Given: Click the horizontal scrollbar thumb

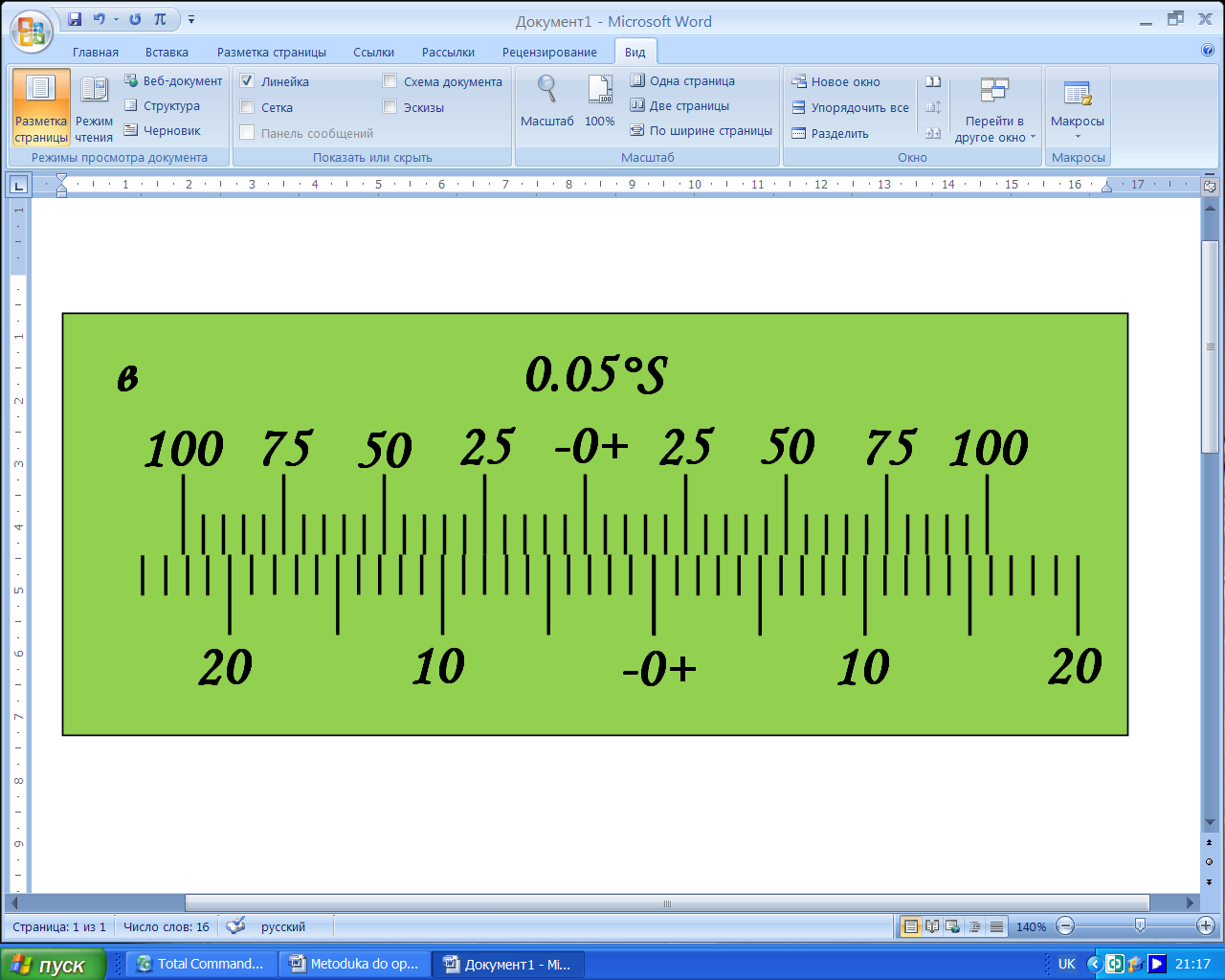Looking at the screenshot, I should click(x=667, y=903).
